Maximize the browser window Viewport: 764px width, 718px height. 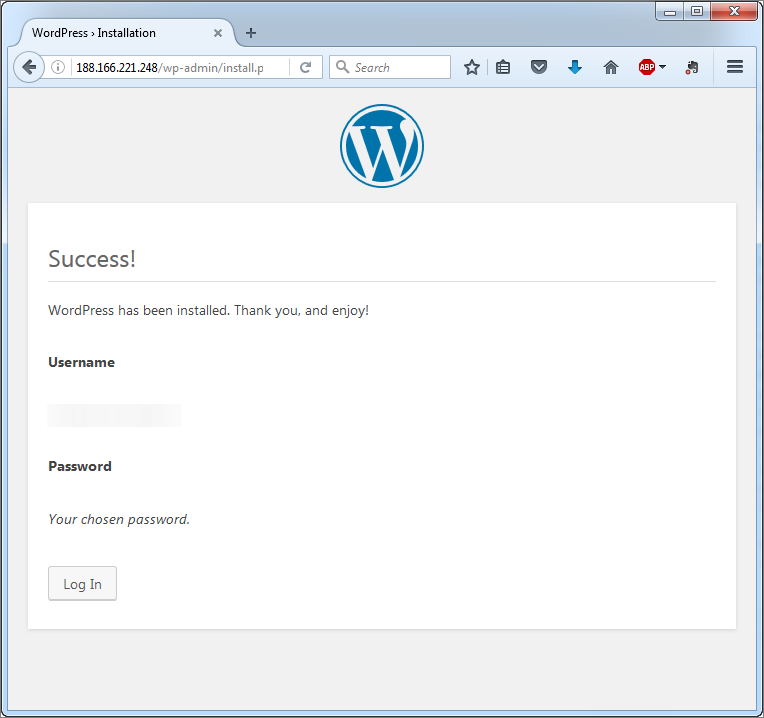click(697, 11)
